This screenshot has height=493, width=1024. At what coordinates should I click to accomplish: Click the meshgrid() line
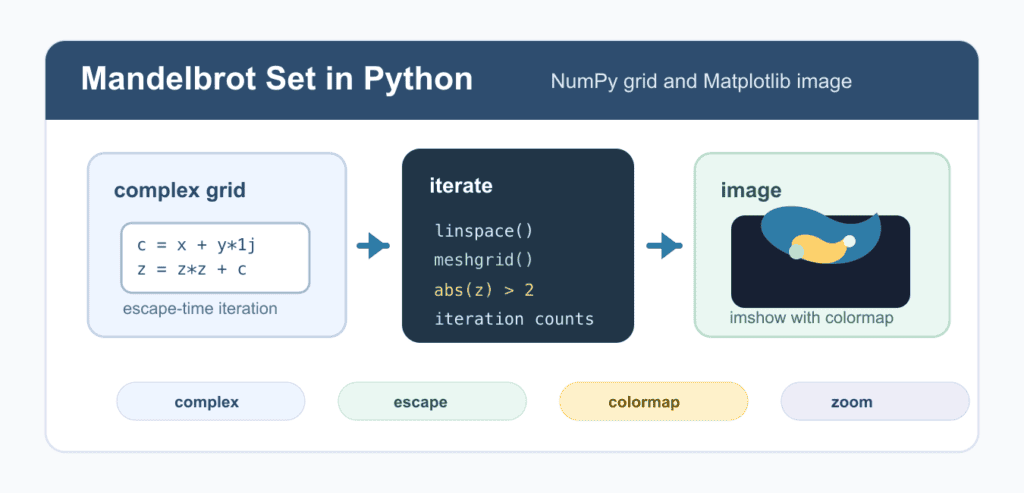click(x=484, y=261)
